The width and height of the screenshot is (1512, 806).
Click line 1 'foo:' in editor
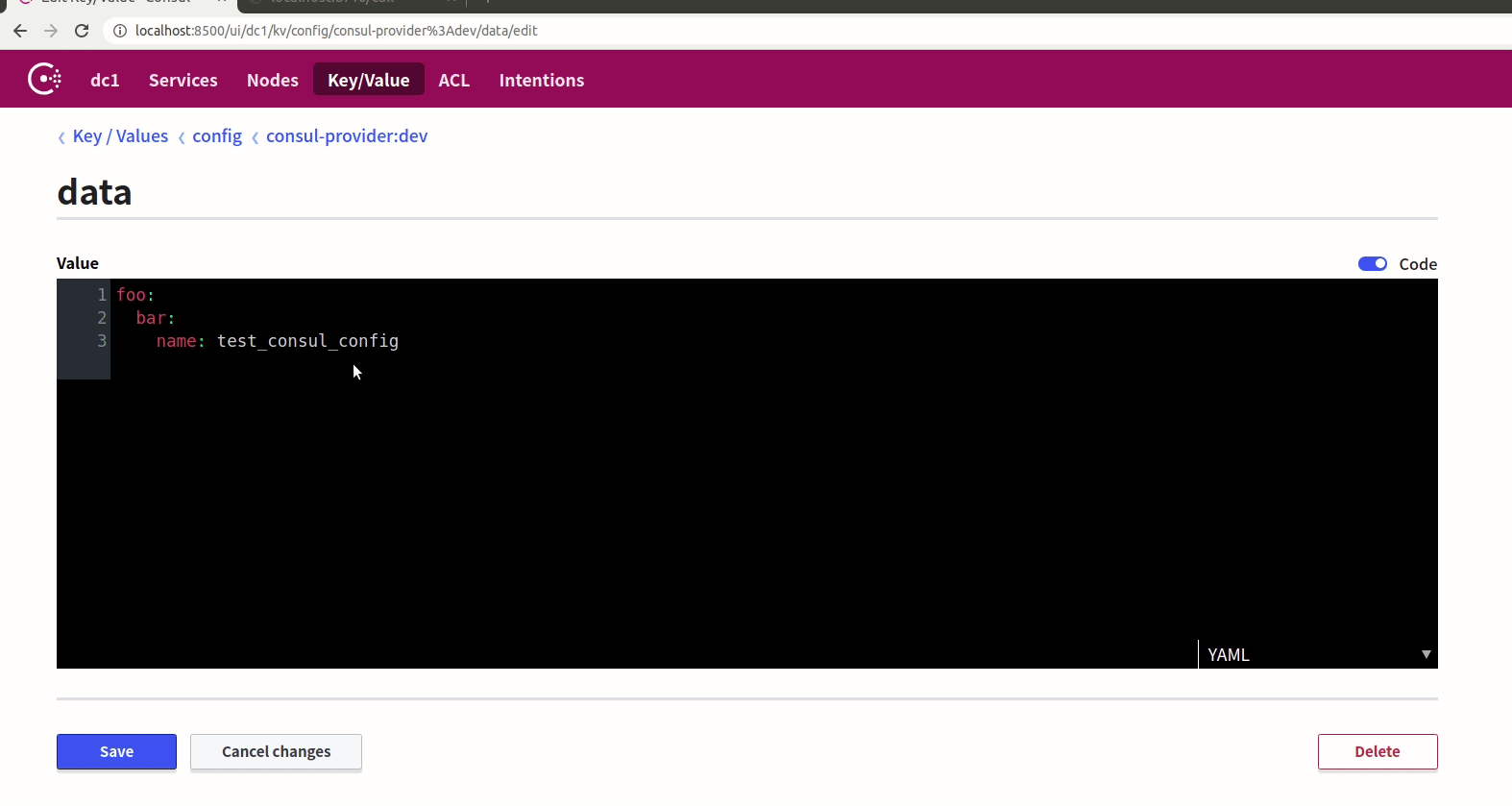135,295
